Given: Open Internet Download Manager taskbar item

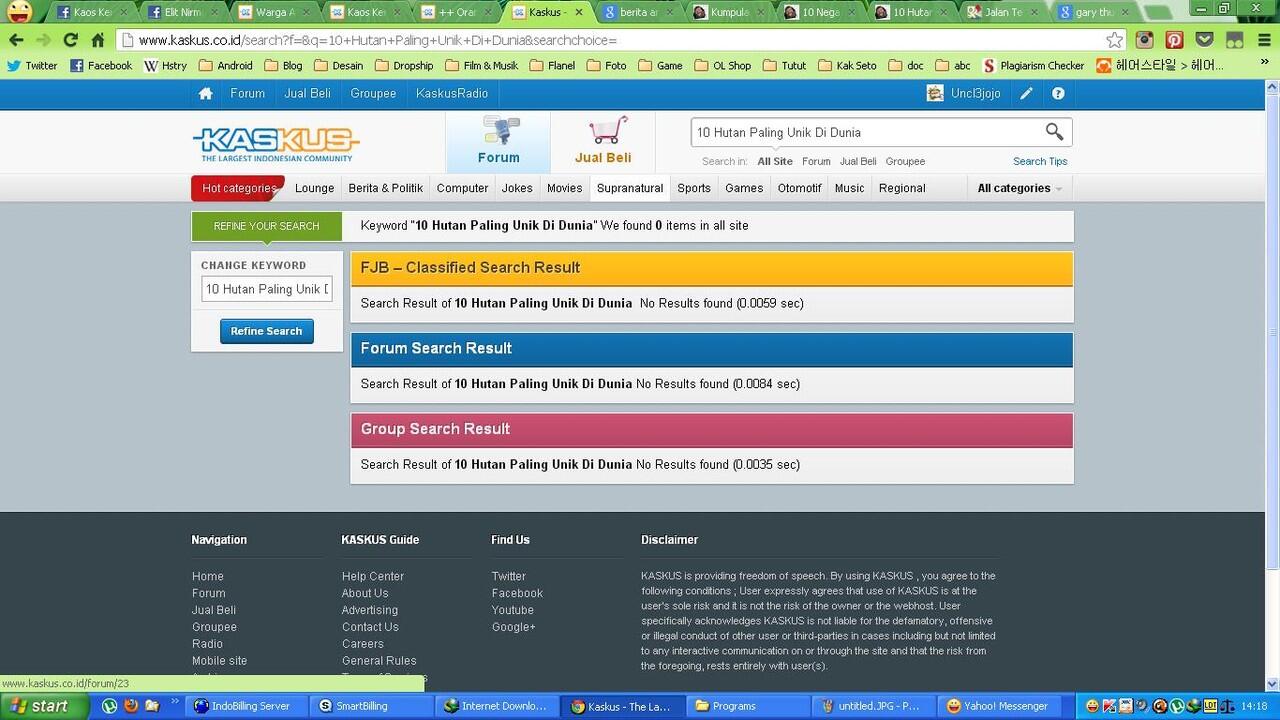Looking at the screenshot, I should (496, 706).
